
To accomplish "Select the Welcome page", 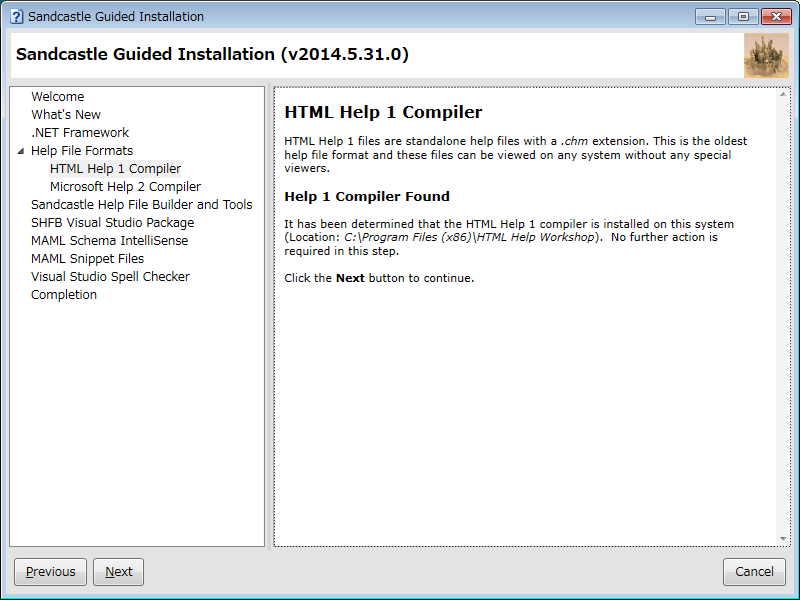I will click(x=57, y=96).
